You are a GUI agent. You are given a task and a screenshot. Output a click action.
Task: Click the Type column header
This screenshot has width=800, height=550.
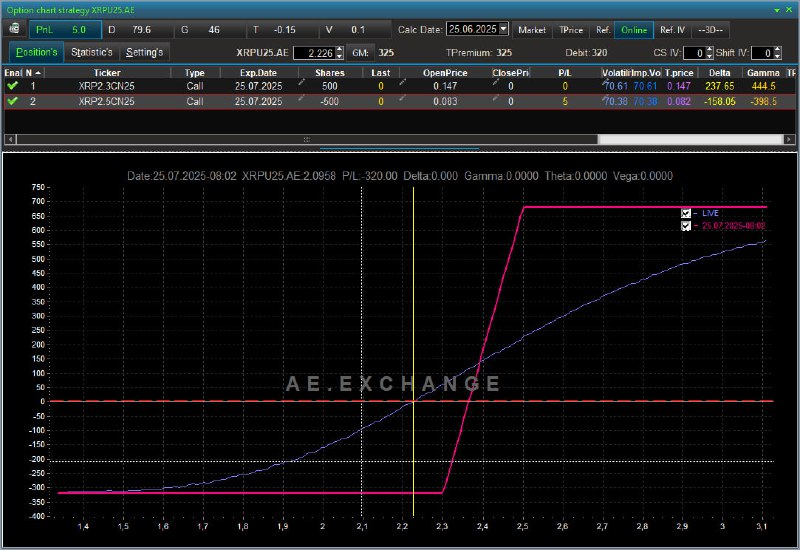194,73
